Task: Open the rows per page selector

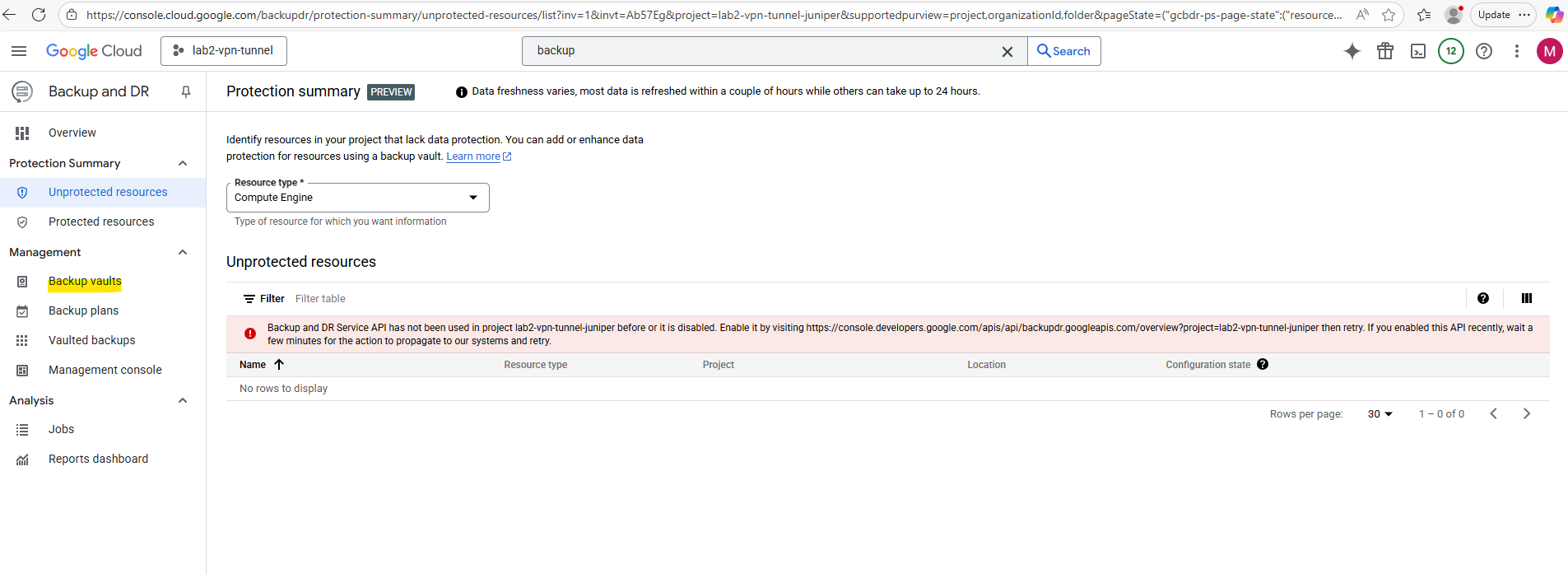Action: [x=1380, y=414]
